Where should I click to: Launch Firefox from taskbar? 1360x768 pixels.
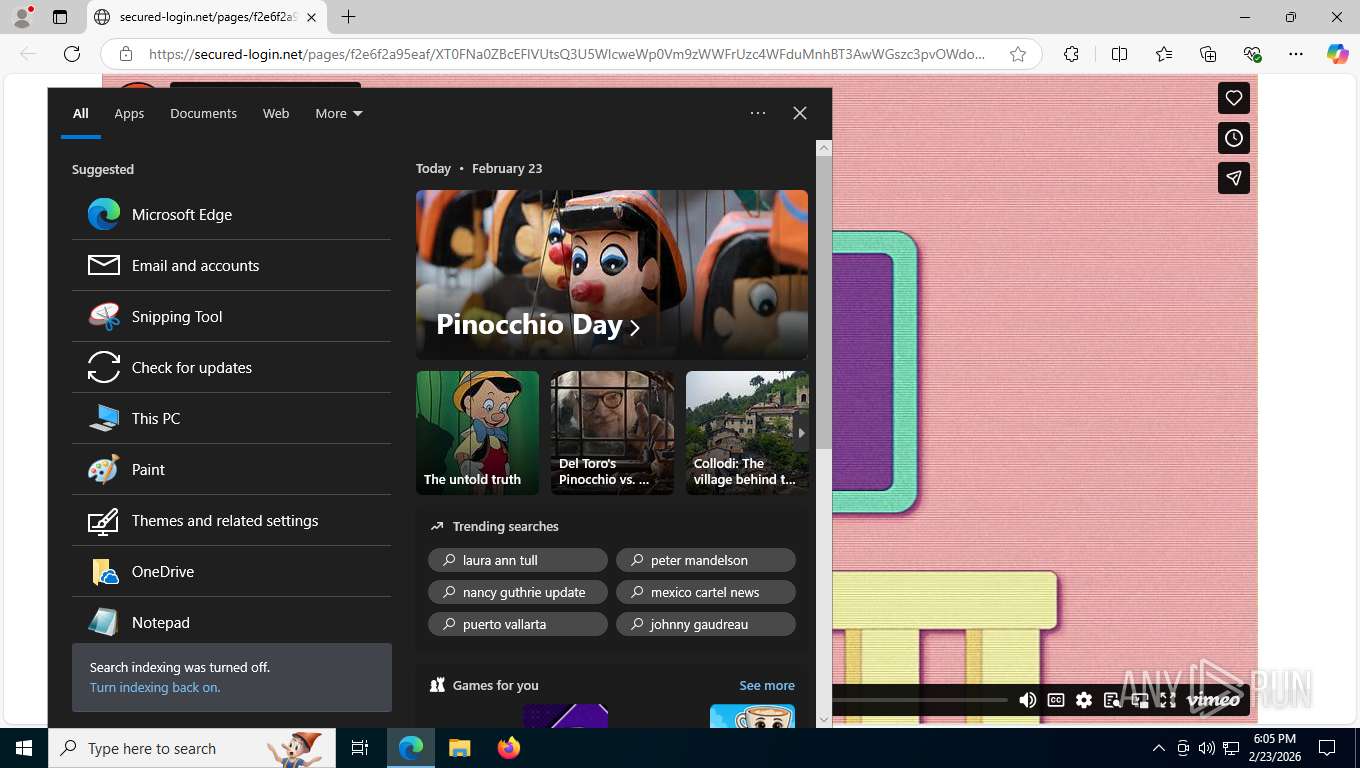pyautogui.click(x=509, y=748)
